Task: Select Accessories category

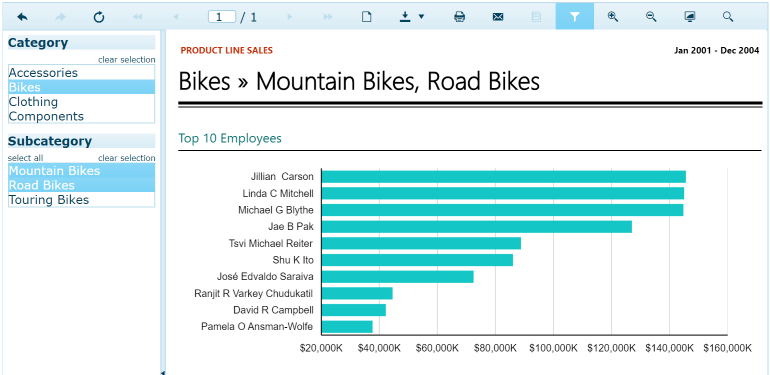Action: click(x=82, y=73)
